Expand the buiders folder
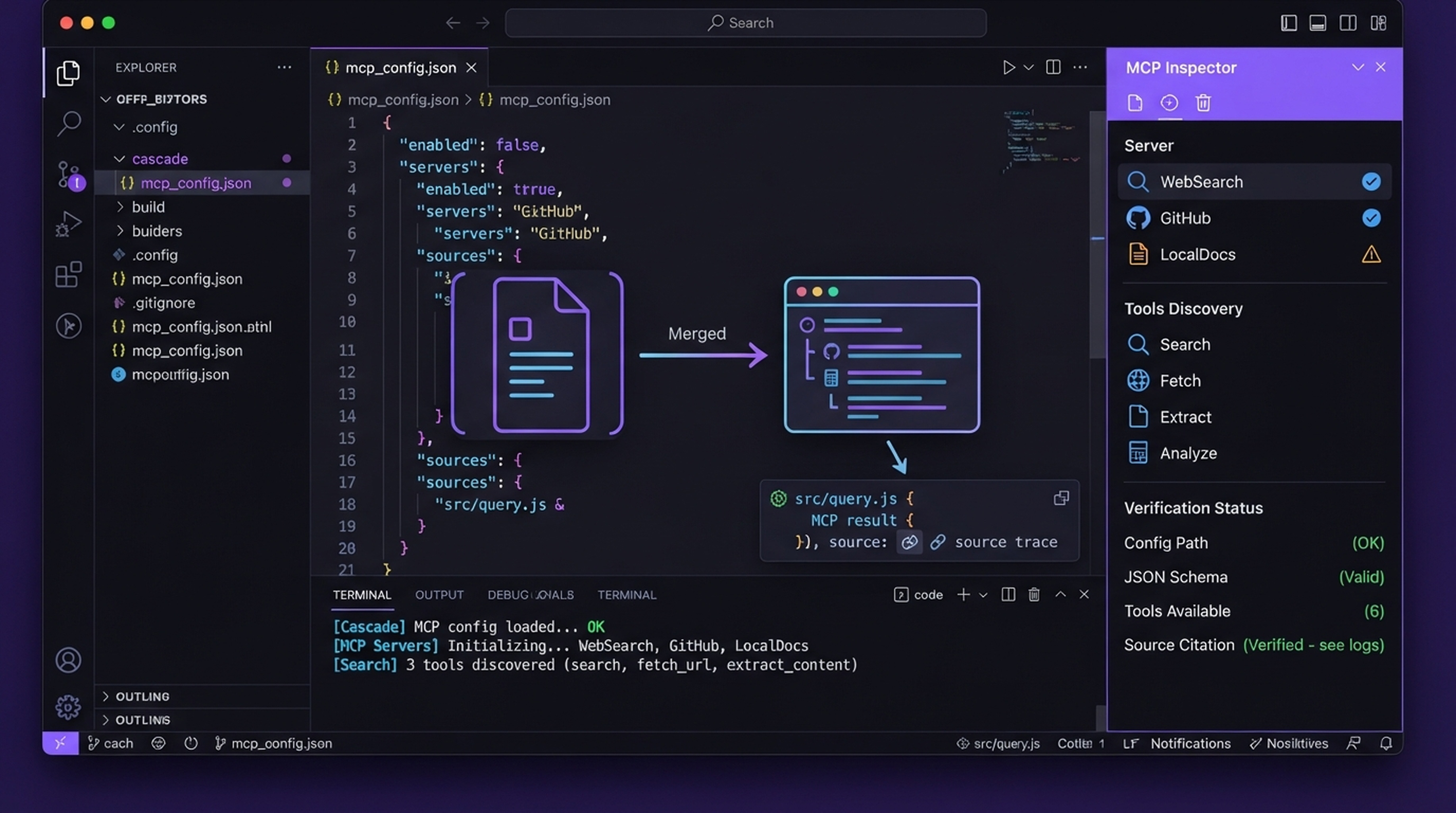This screenshot has width=1456, height=813. [x=120, y=231]
